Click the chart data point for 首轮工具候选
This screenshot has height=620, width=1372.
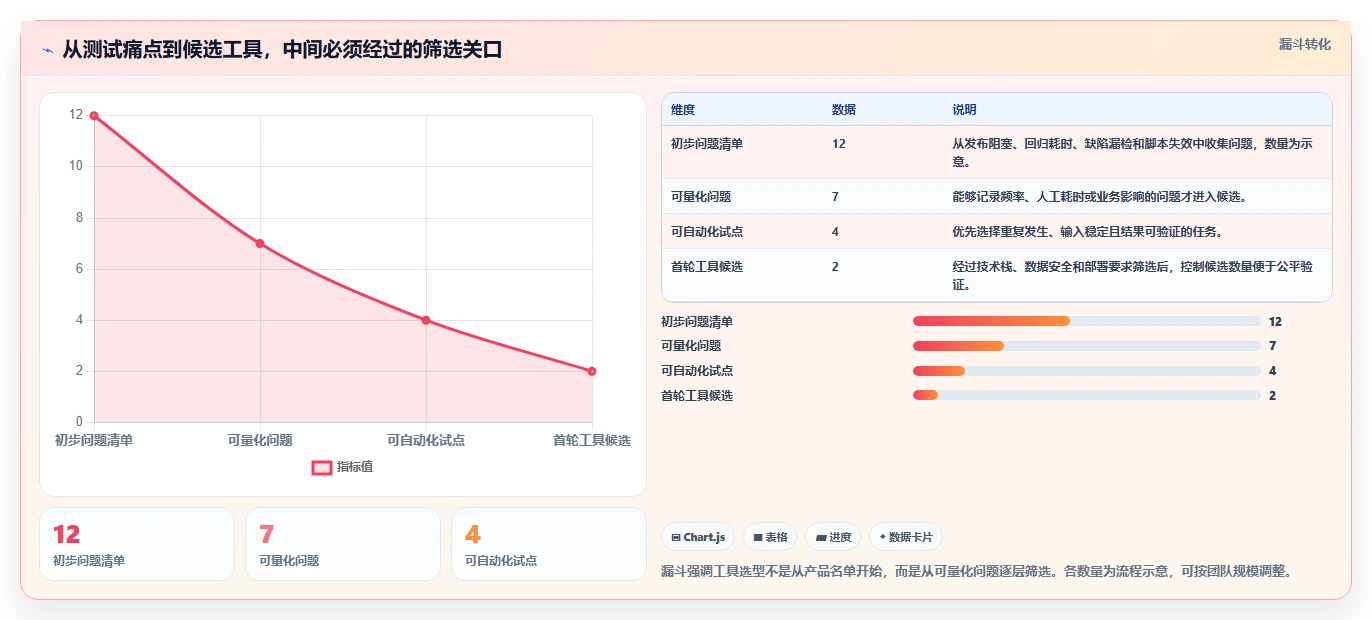click(592, 371)
